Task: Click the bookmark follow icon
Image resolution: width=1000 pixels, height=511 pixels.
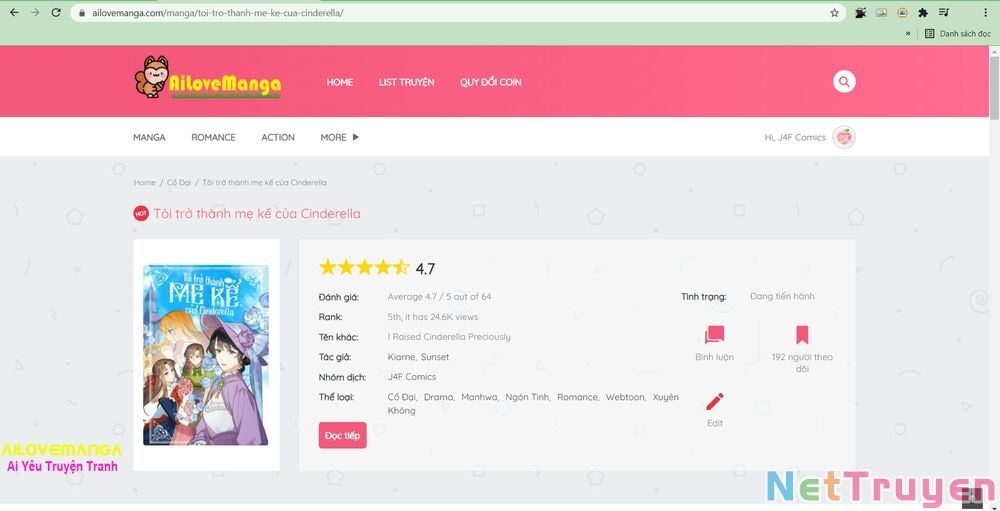Action: tap(801, 336)
